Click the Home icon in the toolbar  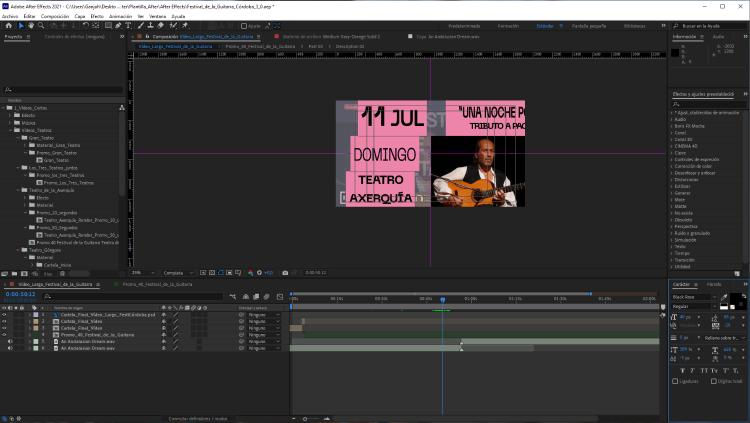pyautogui.click(x=8, y=26)
